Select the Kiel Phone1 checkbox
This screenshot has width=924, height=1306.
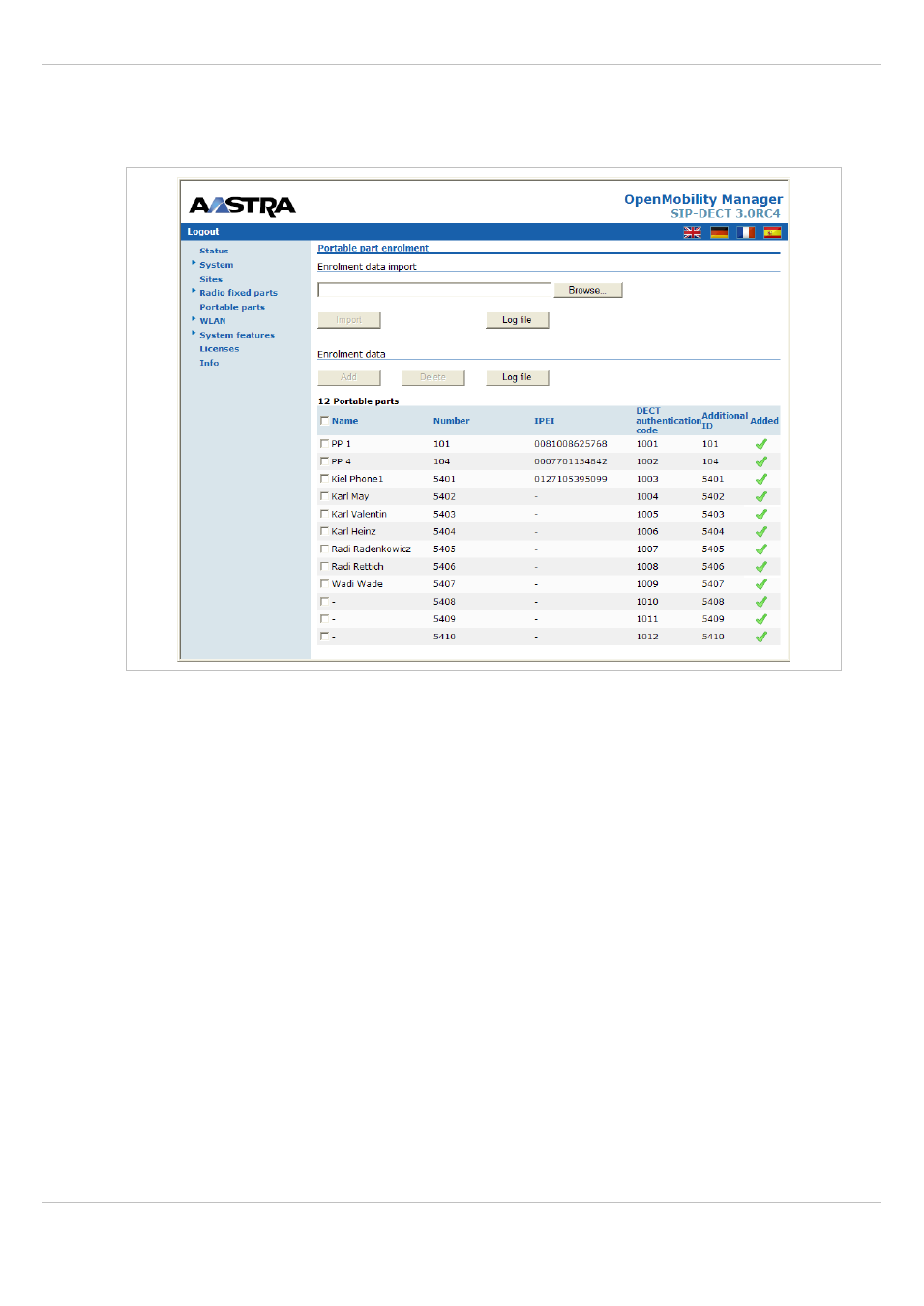(x=324, y=478)
